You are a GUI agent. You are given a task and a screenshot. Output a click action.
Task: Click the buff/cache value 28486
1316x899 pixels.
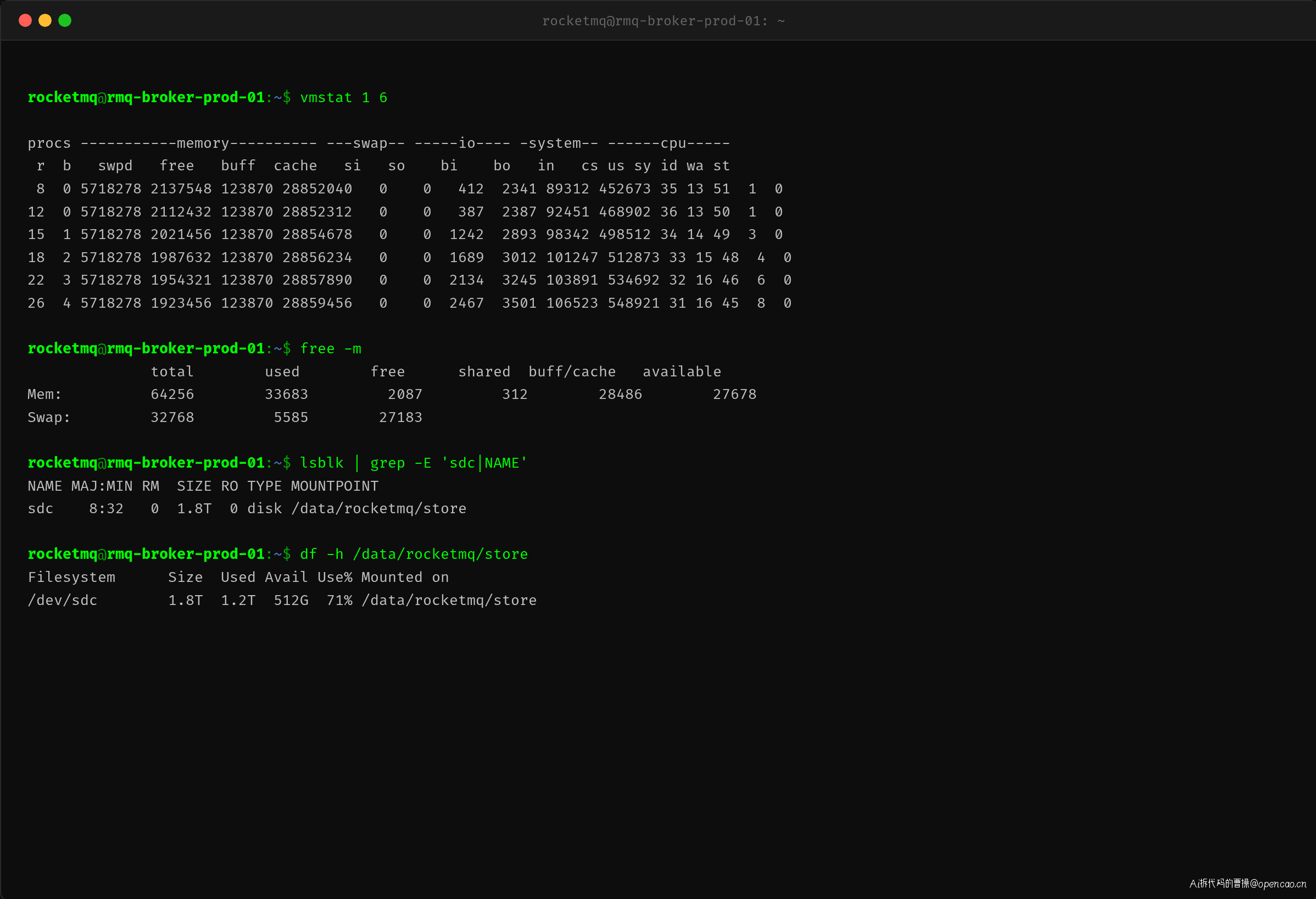pyautogui.click(x=621, y=394)
